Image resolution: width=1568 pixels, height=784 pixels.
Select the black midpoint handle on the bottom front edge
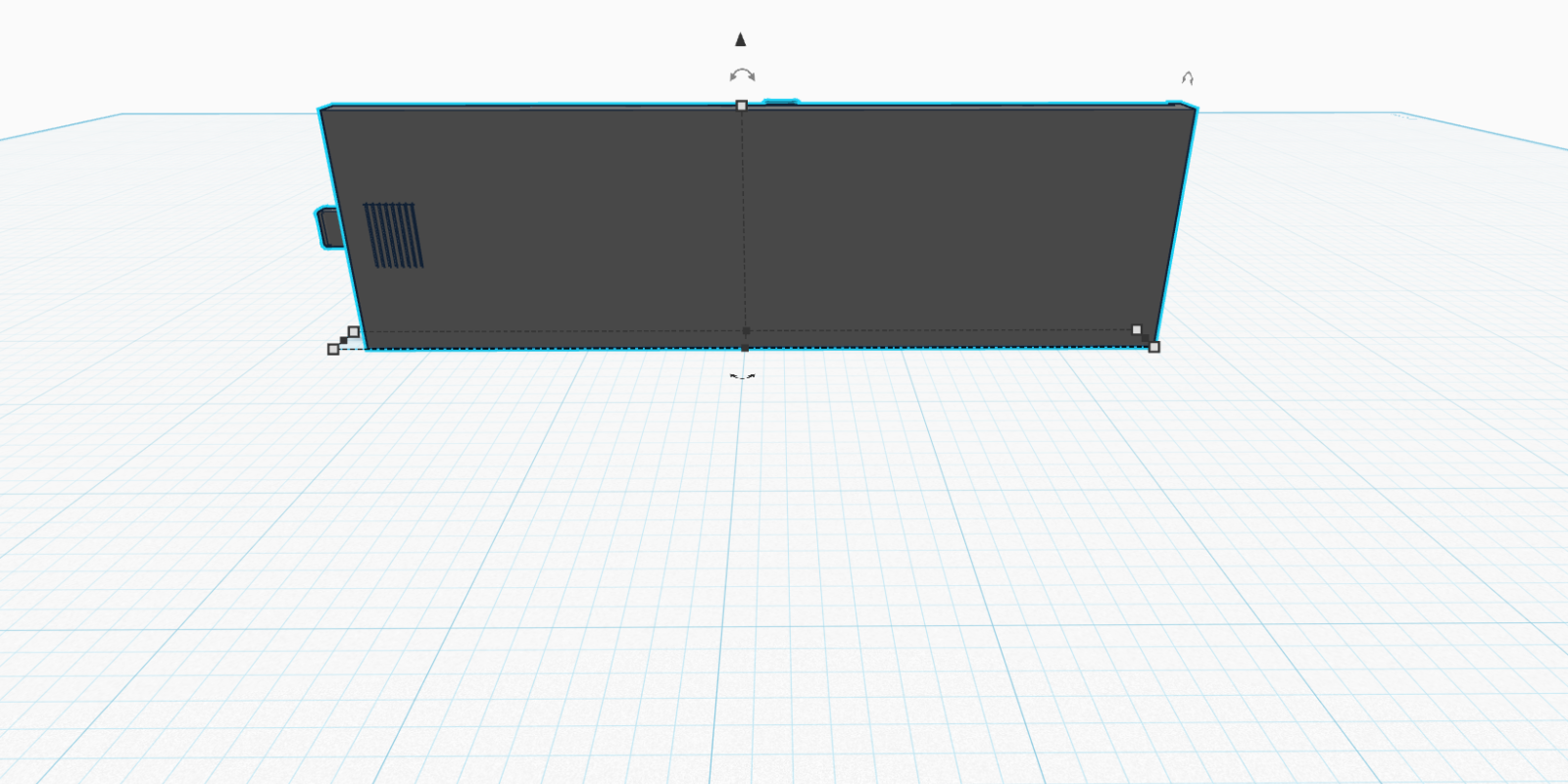745,348
